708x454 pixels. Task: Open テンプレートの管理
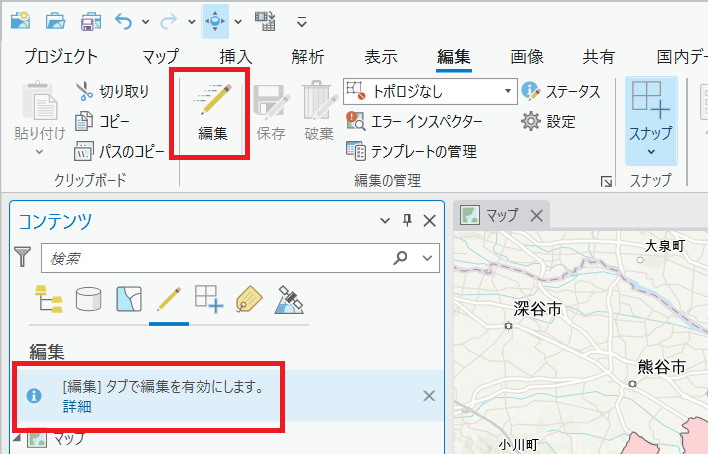coord(411,151)
